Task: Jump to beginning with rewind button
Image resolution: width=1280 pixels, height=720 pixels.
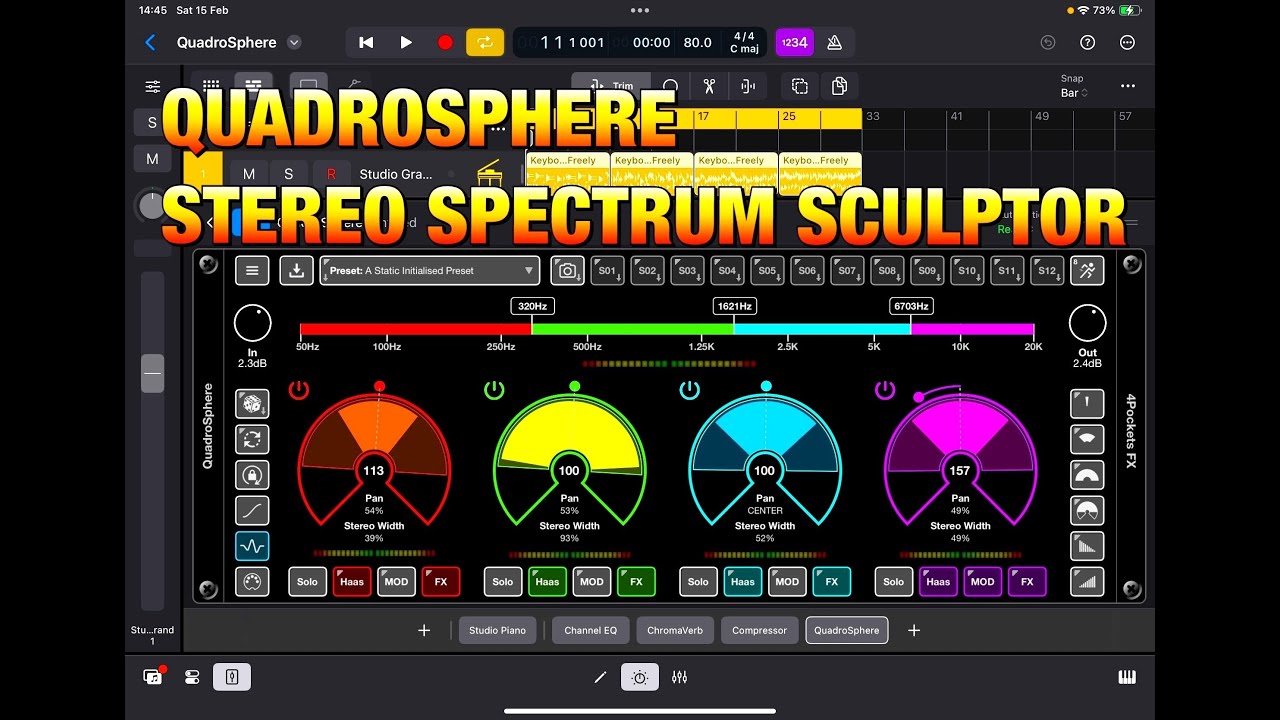Action: click(x=366, y=42)
